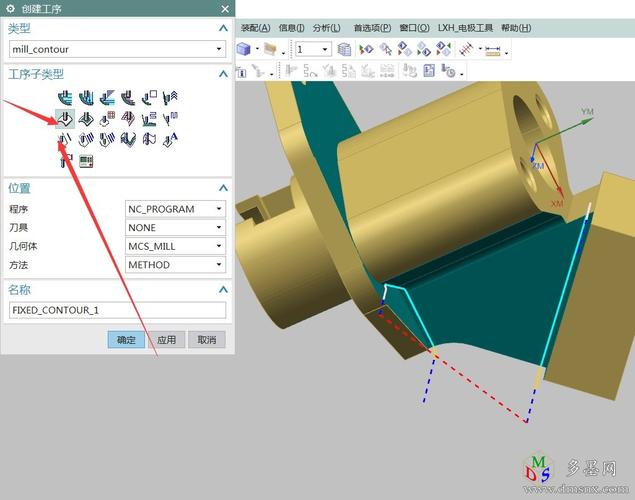This screenshot has height=500, width=635.
Task: Open the 分析(L) menu
Action: click(327, 28)
